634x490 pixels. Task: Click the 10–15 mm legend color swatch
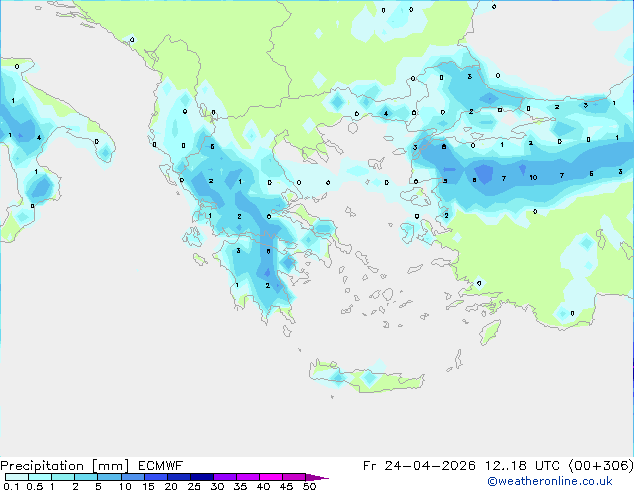(132, 477)
